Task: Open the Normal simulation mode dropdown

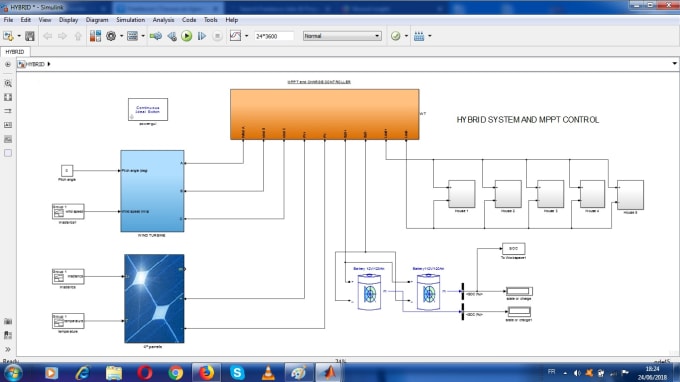Action: click(x=342, y=36)
